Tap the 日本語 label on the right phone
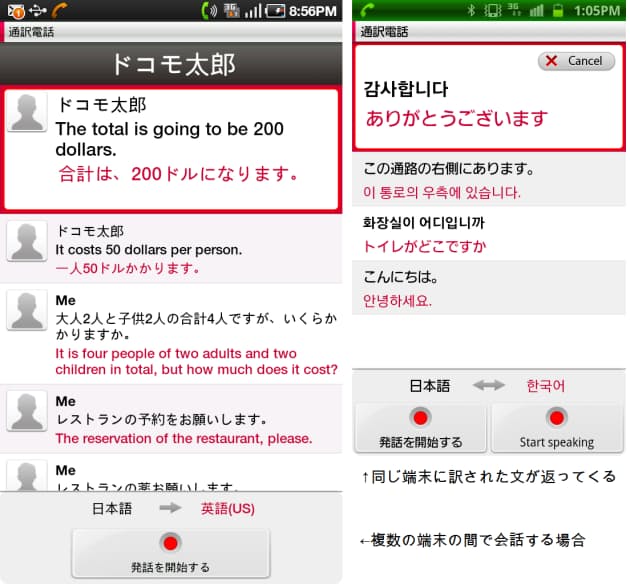 click(x=430, y=385)
